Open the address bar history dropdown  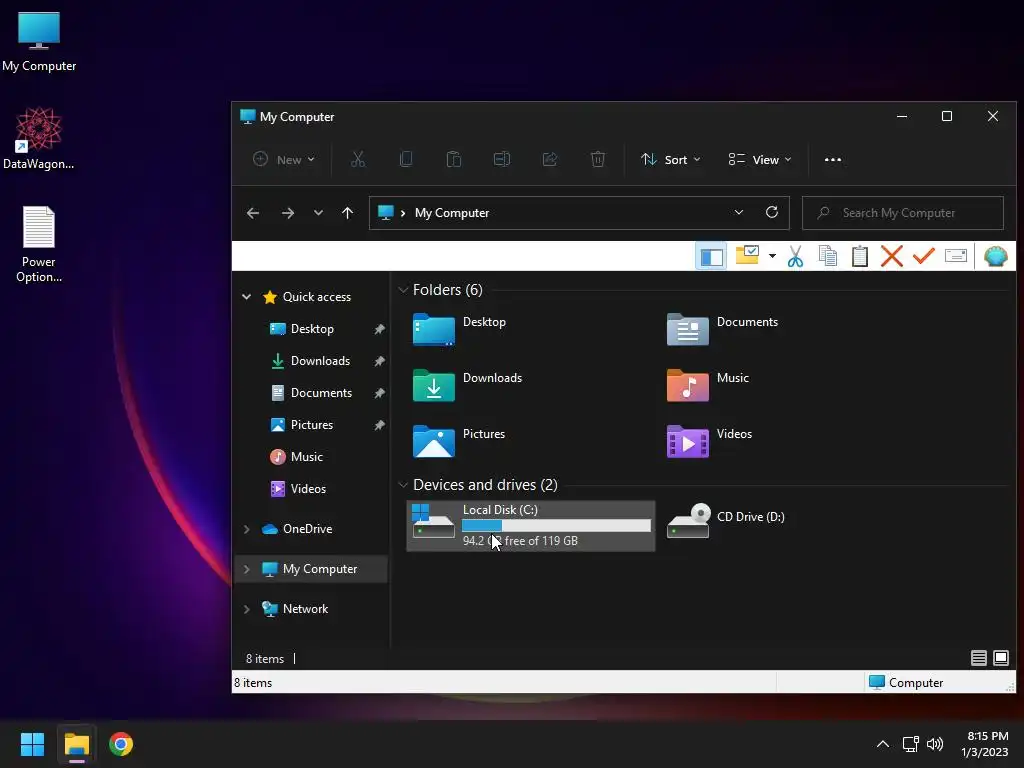[739, 212]
